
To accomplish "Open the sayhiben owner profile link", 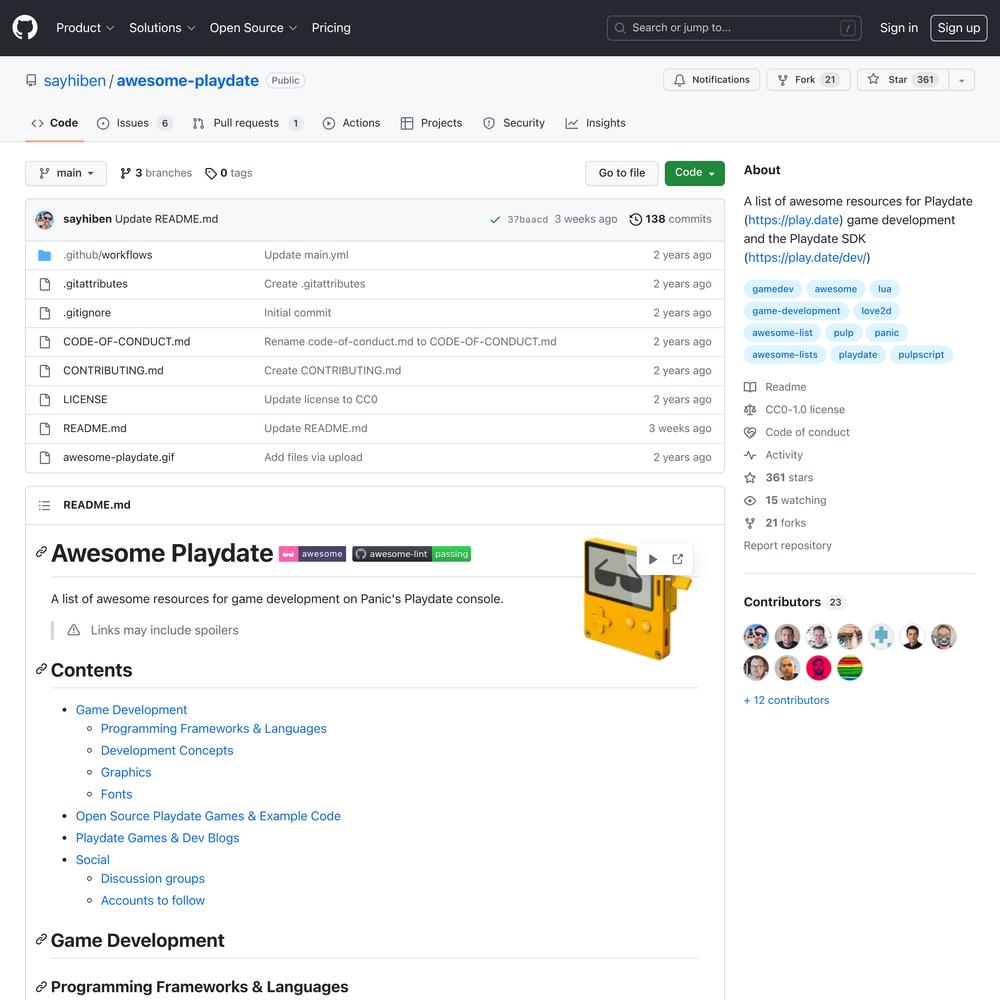I will tap(75, 80).
